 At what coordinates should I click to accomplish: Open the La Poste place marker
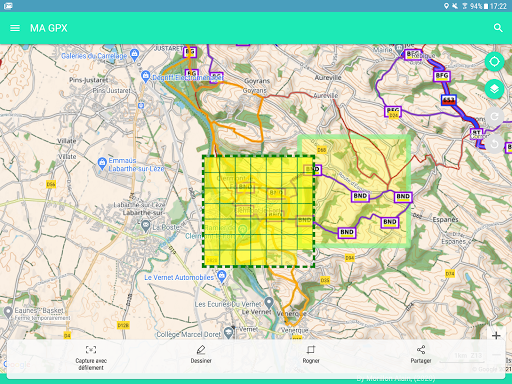[145, 226]
